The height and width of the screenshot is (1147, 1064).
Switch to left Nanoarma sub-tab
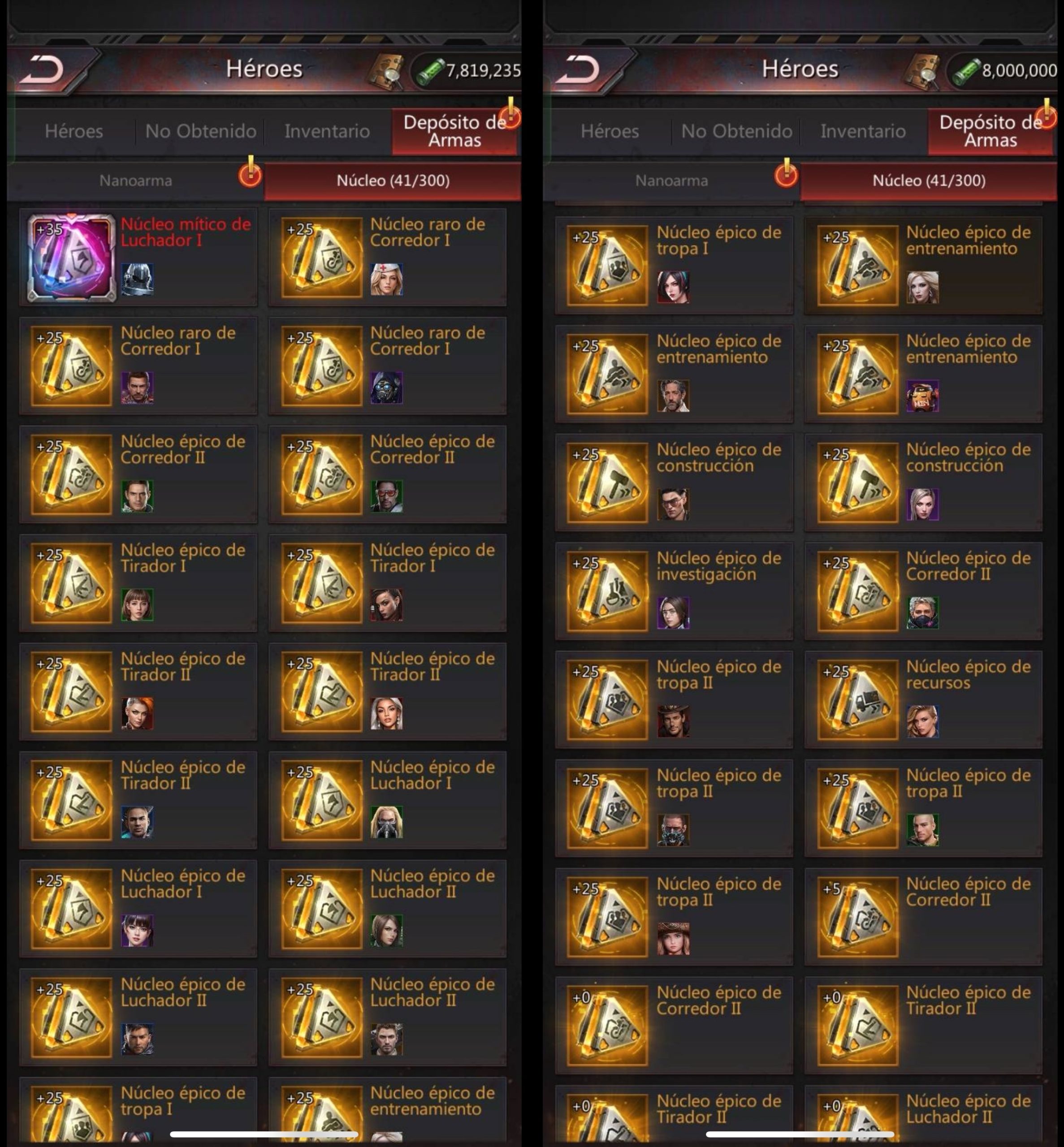136,181
